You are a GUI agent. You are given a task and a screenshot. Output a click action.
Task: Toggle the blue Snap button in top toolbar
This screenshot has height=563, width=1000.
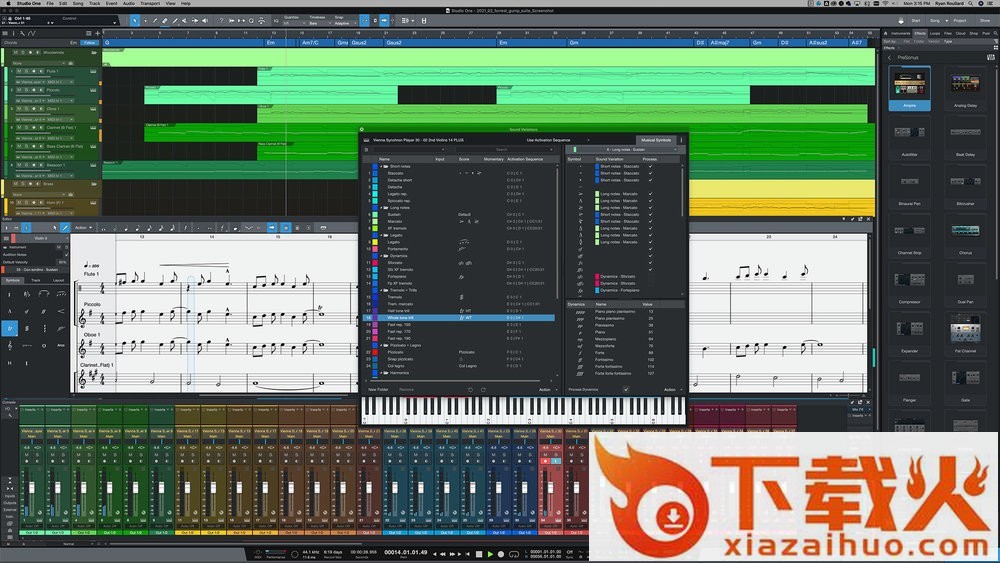(364, 20)
